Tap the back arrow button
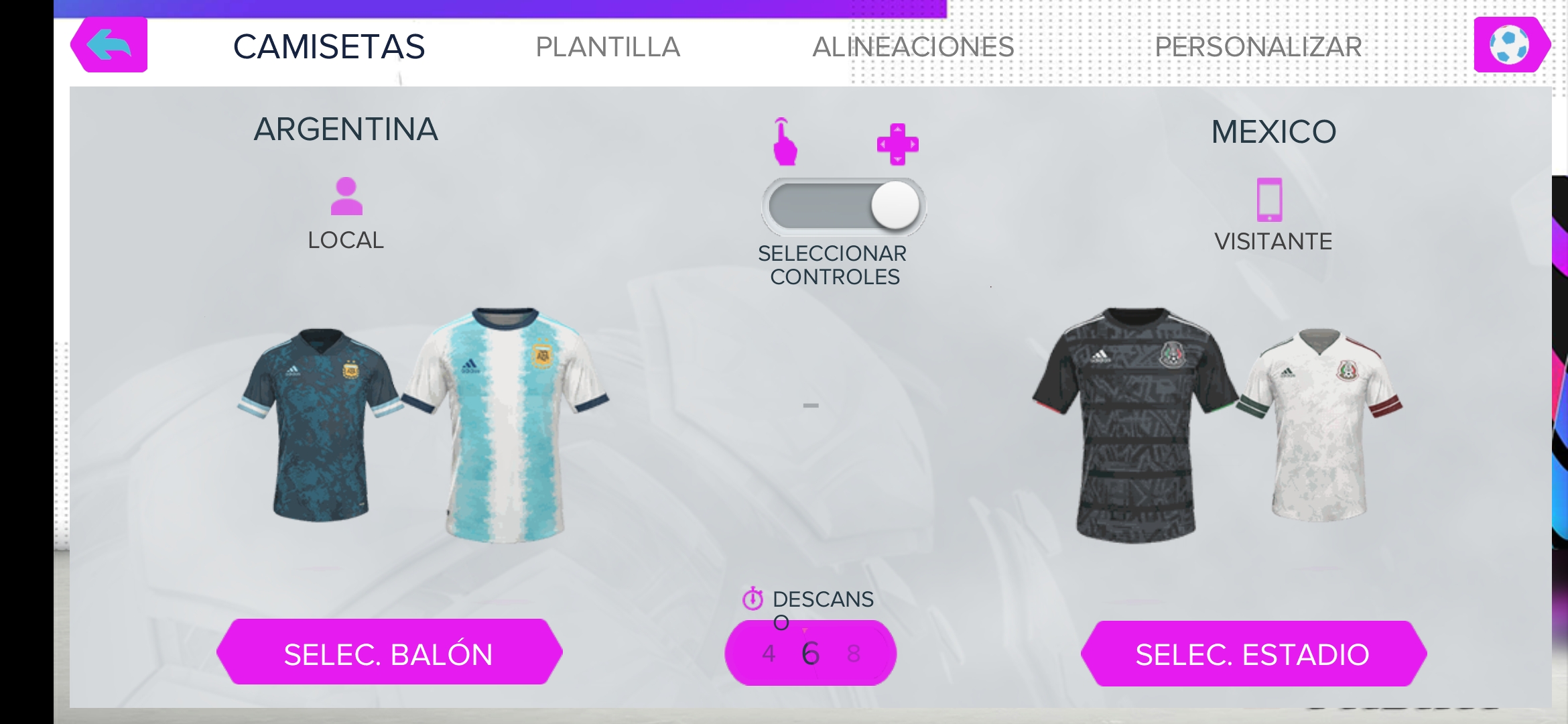The image size is (1568, 724). click(109, 45)
